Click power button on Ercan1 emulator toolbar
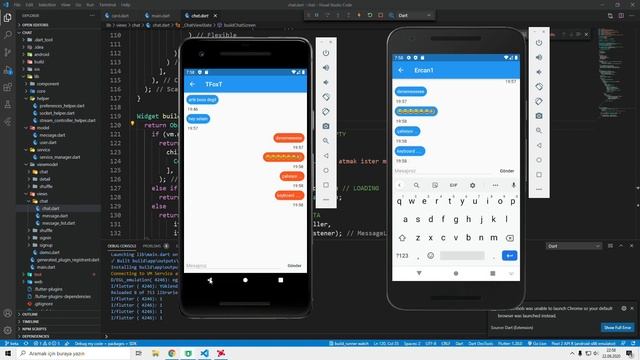This screenshot has height=360, width=640. [539, 43]
